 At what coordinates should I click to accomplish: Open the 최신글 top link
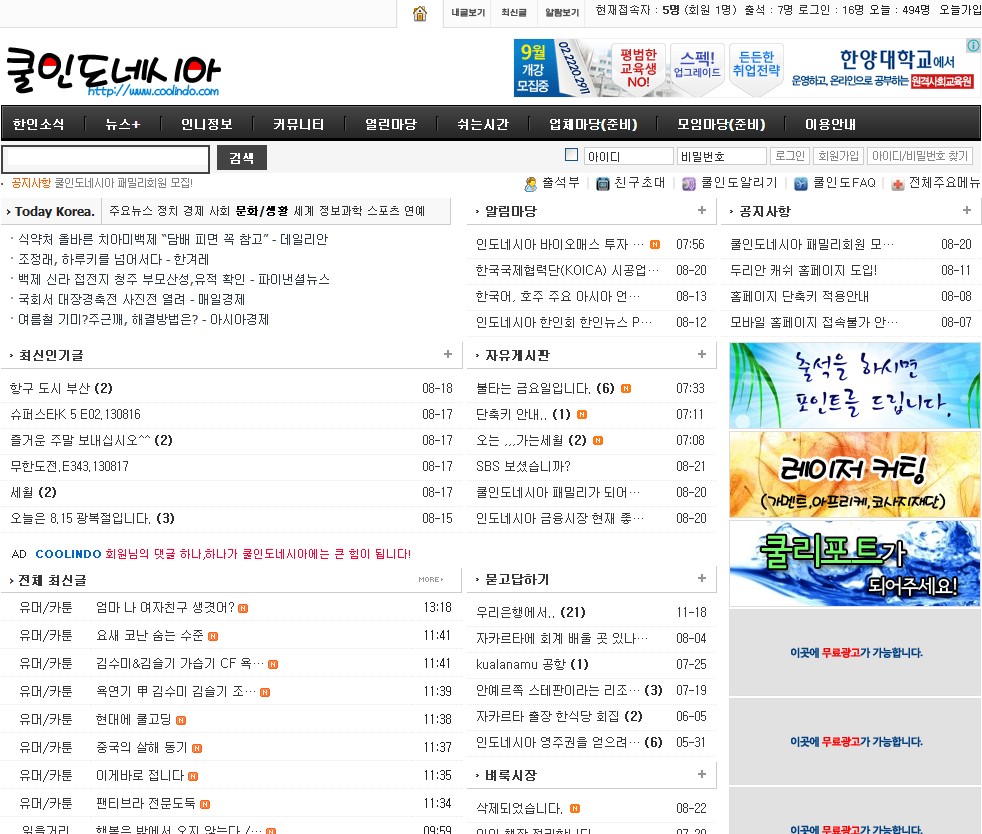click(514, 13)
